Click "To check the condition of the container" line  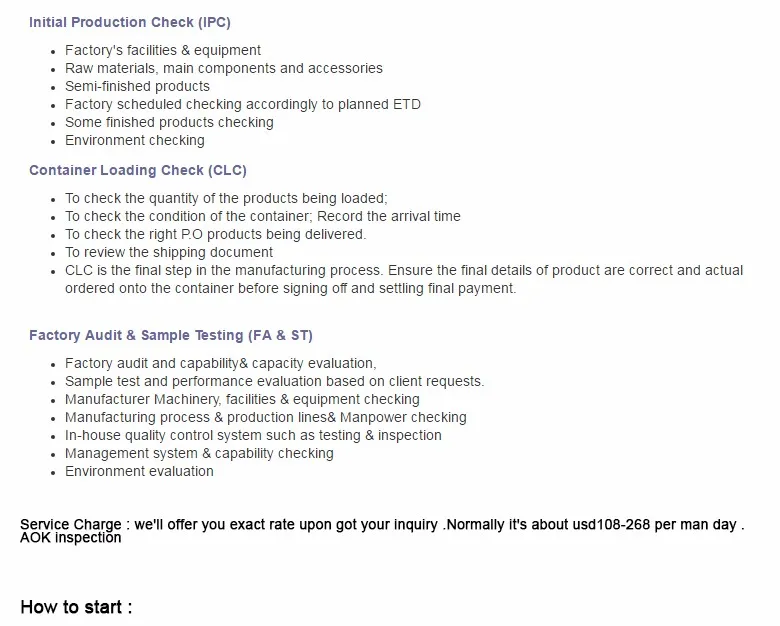pyautogui.click(x=263, y=216)
